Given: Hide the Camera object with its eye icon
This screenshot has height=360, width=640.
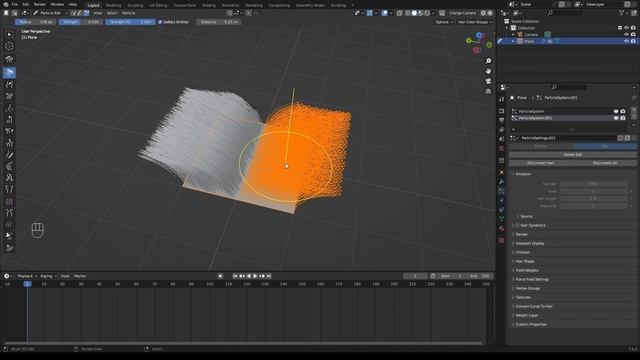Looking at the screenshot, I should [627, 35].
